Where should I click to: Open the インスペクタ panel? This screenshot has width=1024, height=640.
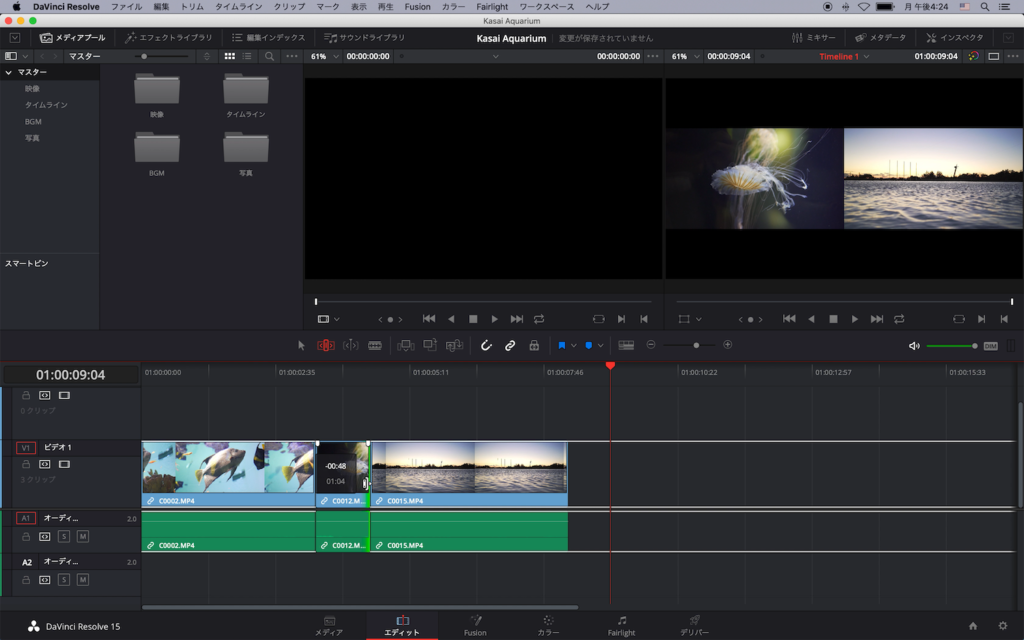coord(954,38)
